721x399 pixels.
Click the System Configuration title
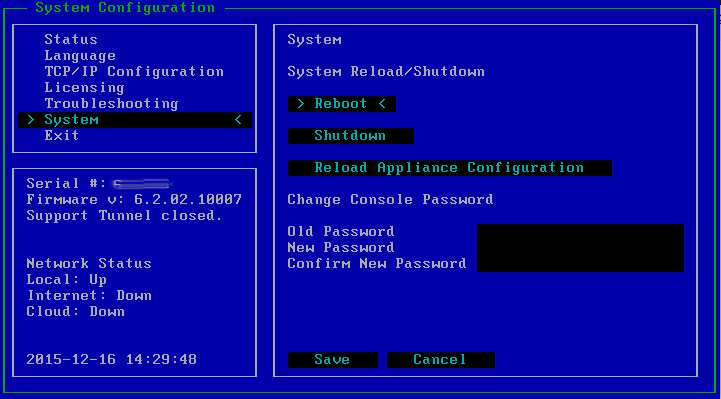click(x=125, y=8)
